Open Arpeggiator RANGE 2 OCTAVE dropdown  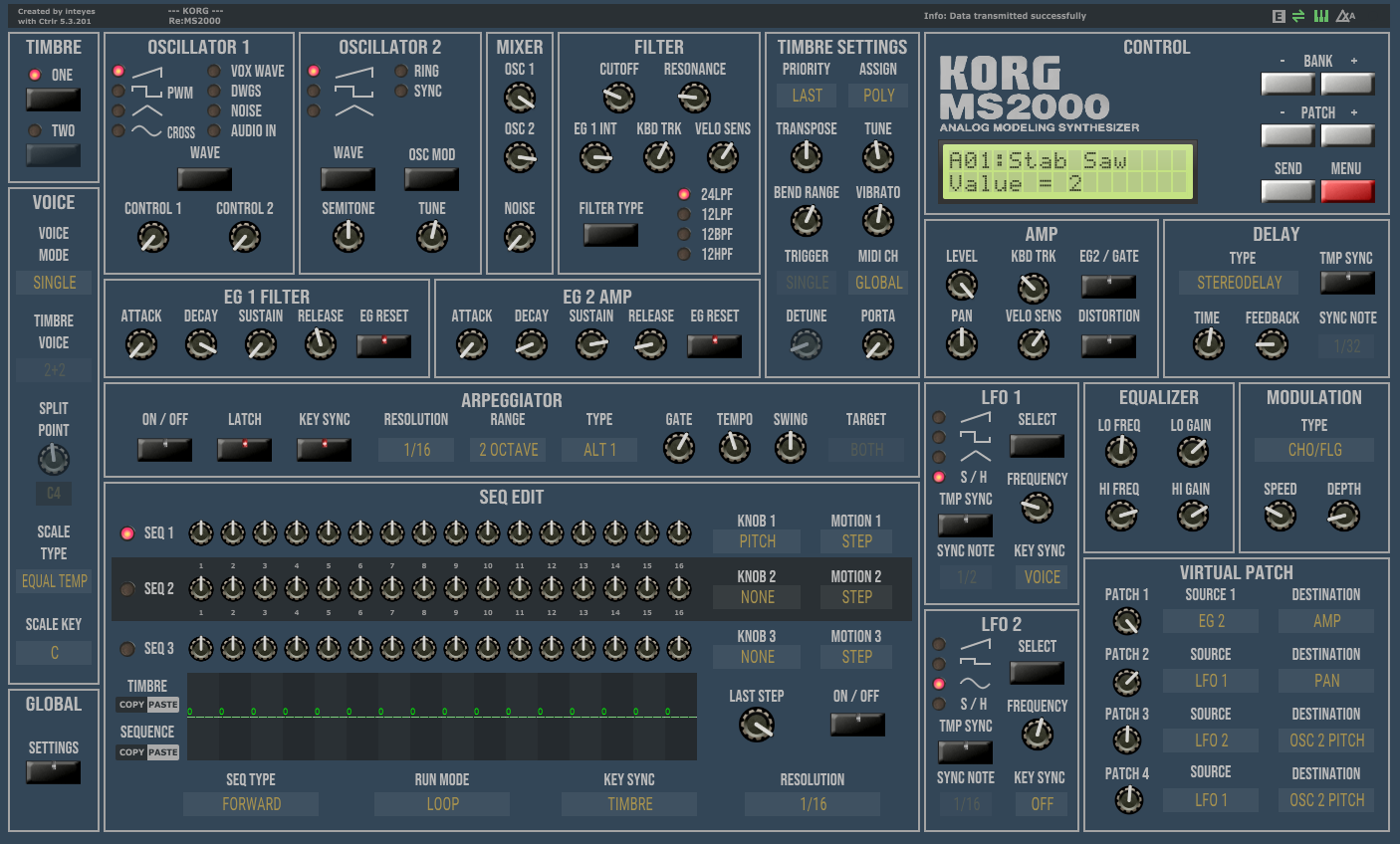click(508, 450)
